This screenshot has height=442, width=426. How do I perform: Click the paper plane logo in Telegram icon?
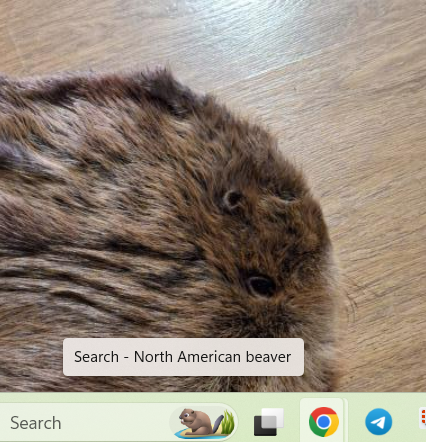click(x=378, y=423)
